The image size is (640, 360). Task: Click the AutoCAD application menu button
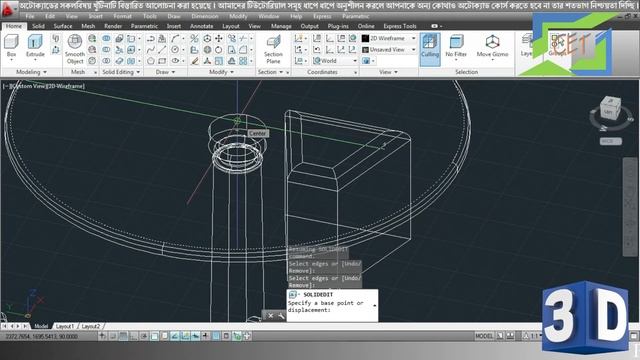(8, 9)
